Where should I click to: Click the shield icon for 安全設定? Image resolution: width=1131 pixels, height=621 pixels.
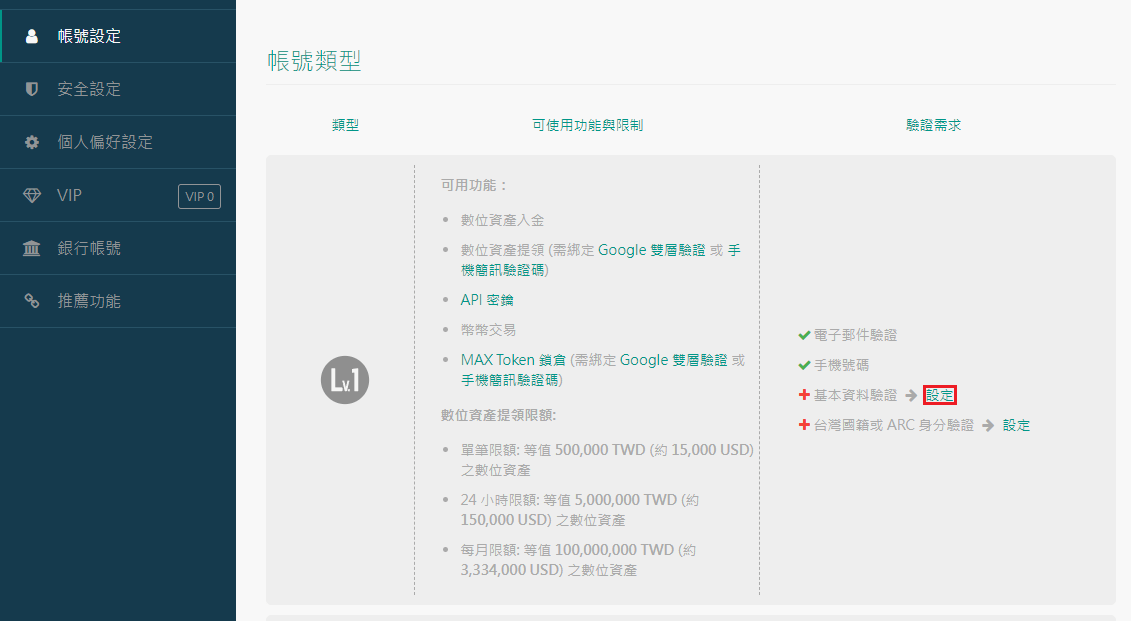pyautogui.click(x=32, y=89)
